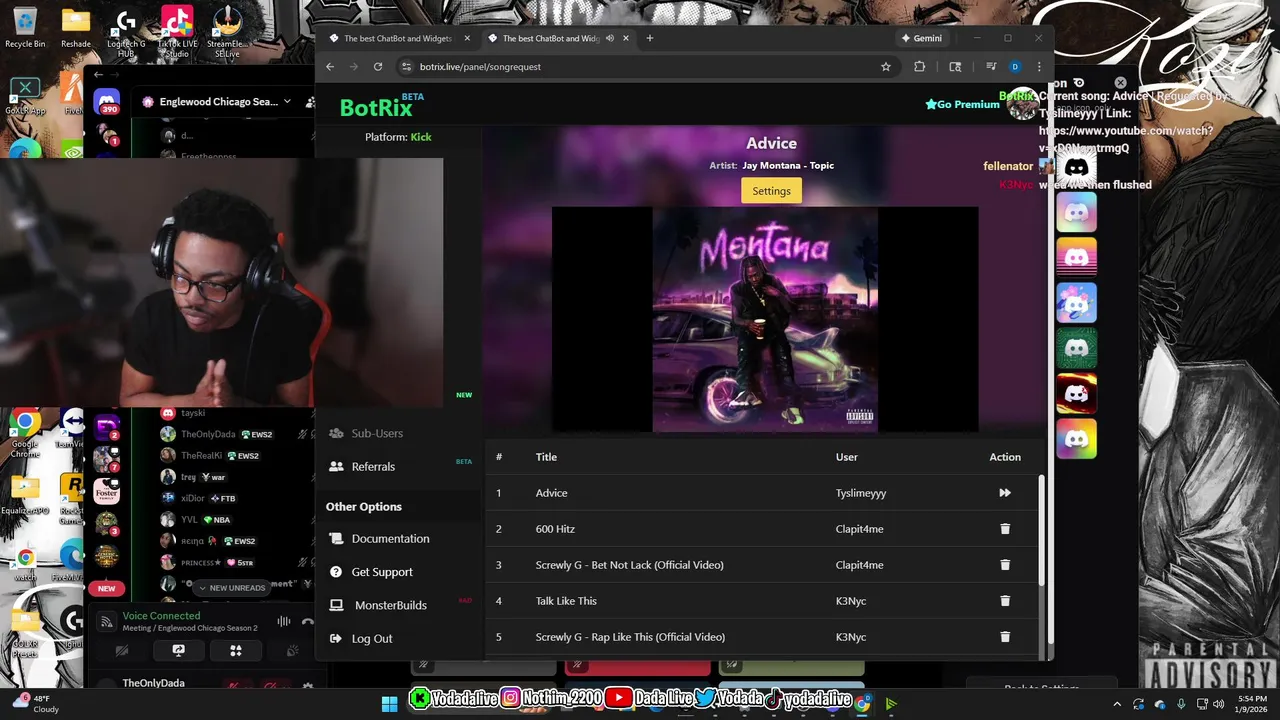Screen dimensions: 1280x720
Task: Open Recycle Bin desktop icon
Action: (25, 27)
